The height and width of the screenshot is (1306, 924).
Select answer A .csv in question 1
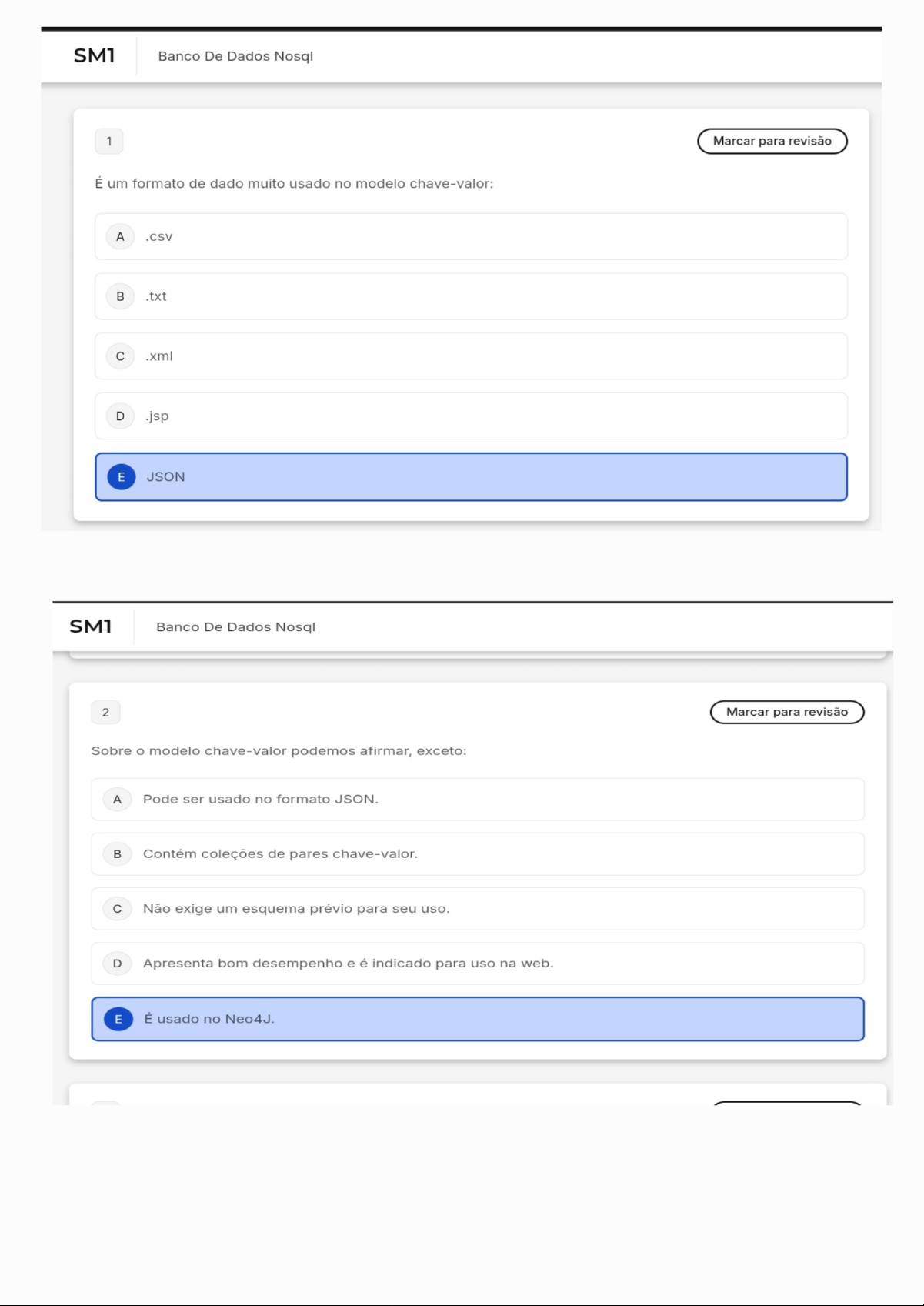point(470,236)
